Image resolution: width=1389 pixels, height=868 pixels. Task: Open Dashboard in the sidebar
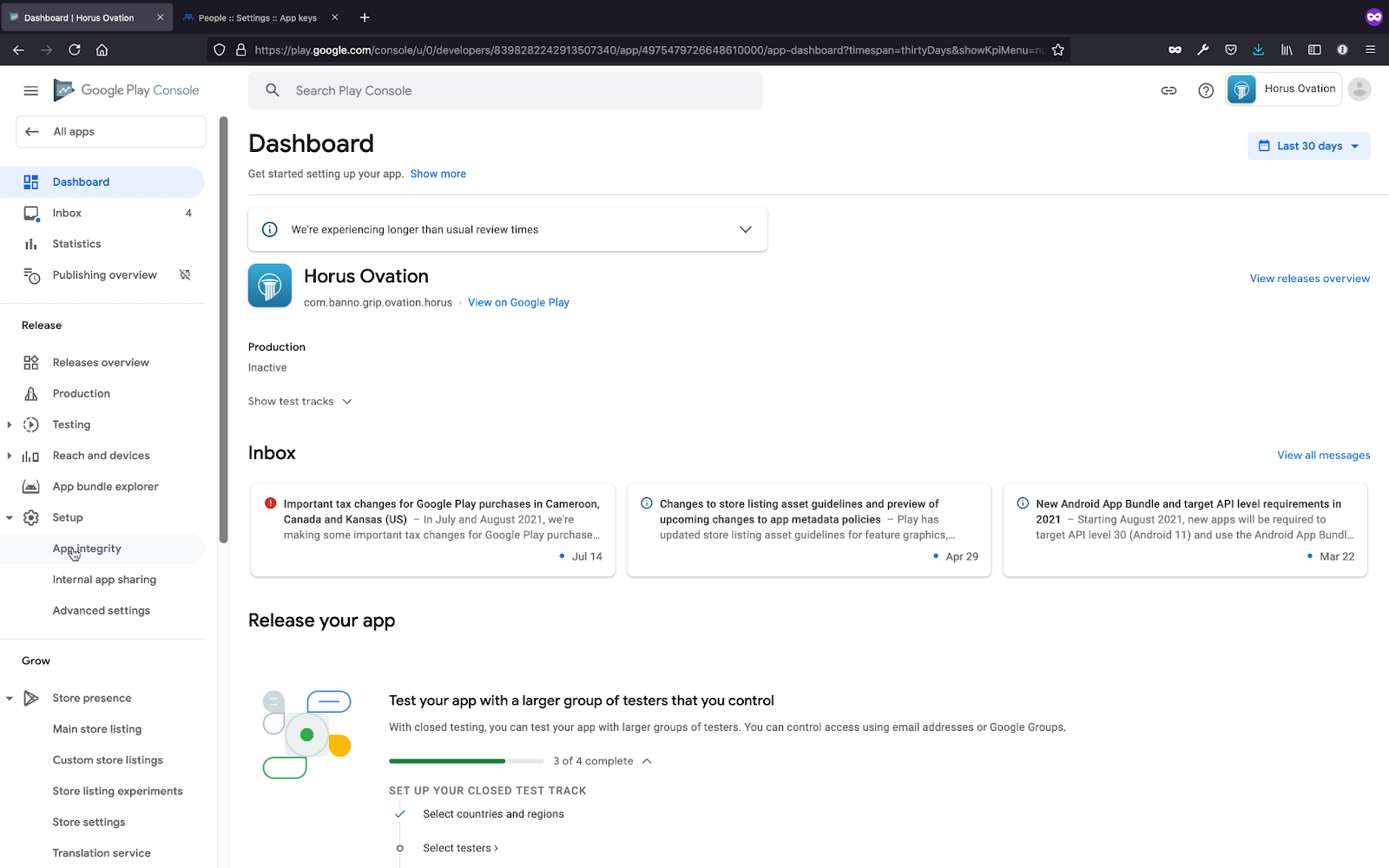(102, 181)
